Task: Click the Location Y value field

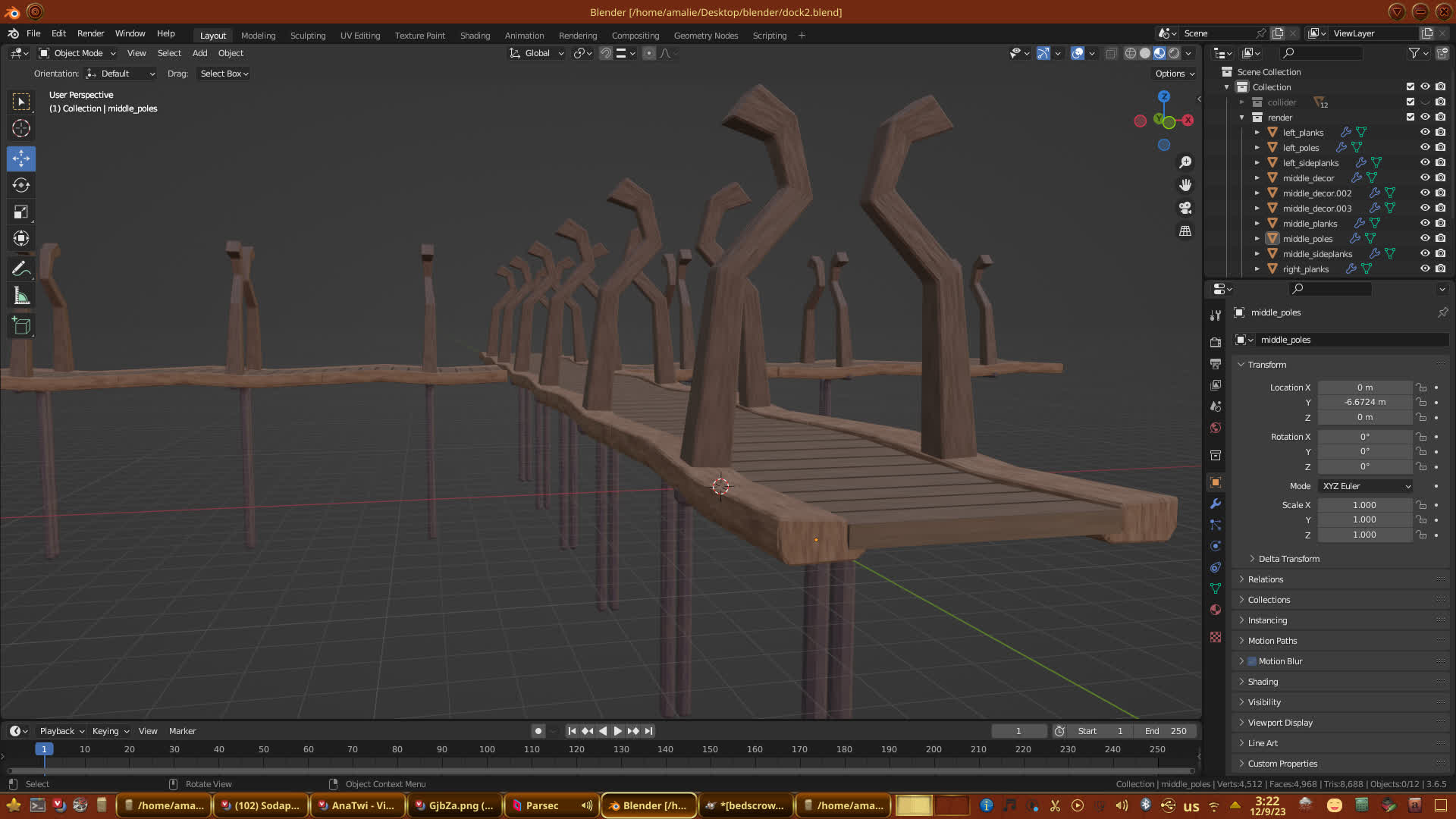Action: coord(1364,402)
